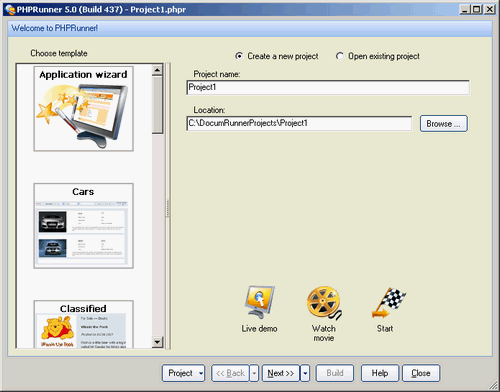Open the dropdown arrow beside Next
500x392 pixels.
305,373
